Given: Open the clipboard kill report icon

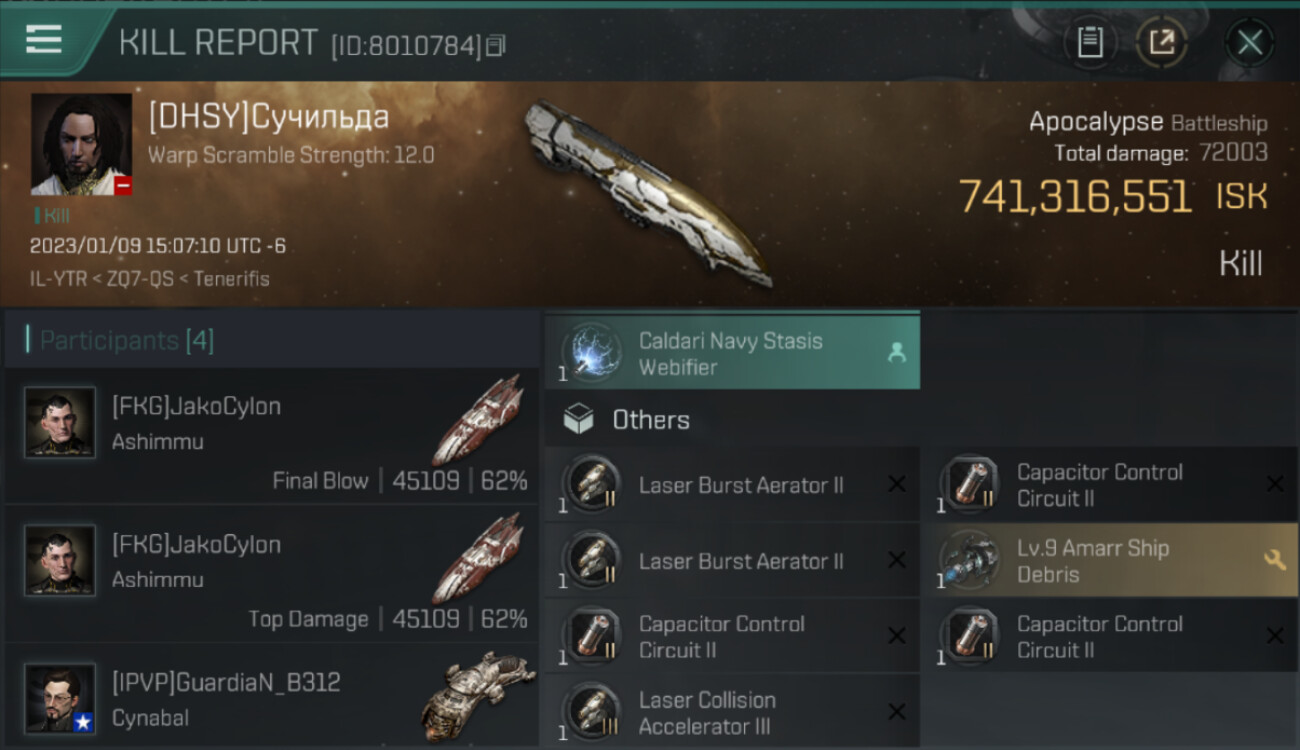Looking at the screenshot, I should 1090,42.
